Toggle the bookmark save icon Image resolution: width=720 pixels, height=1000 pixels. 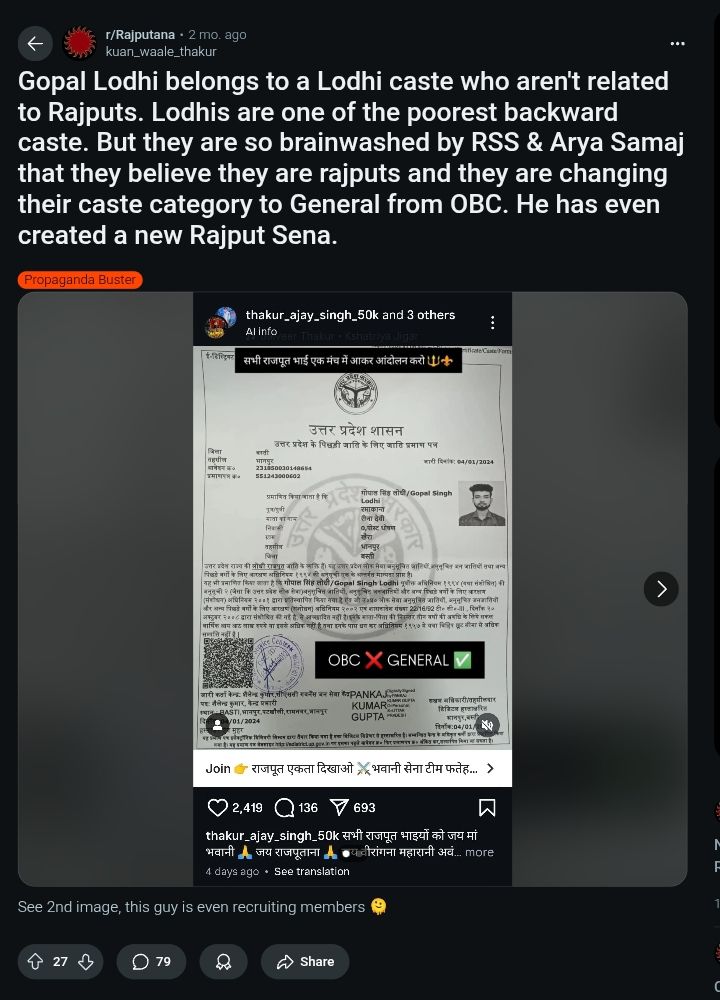click(487, 807)
